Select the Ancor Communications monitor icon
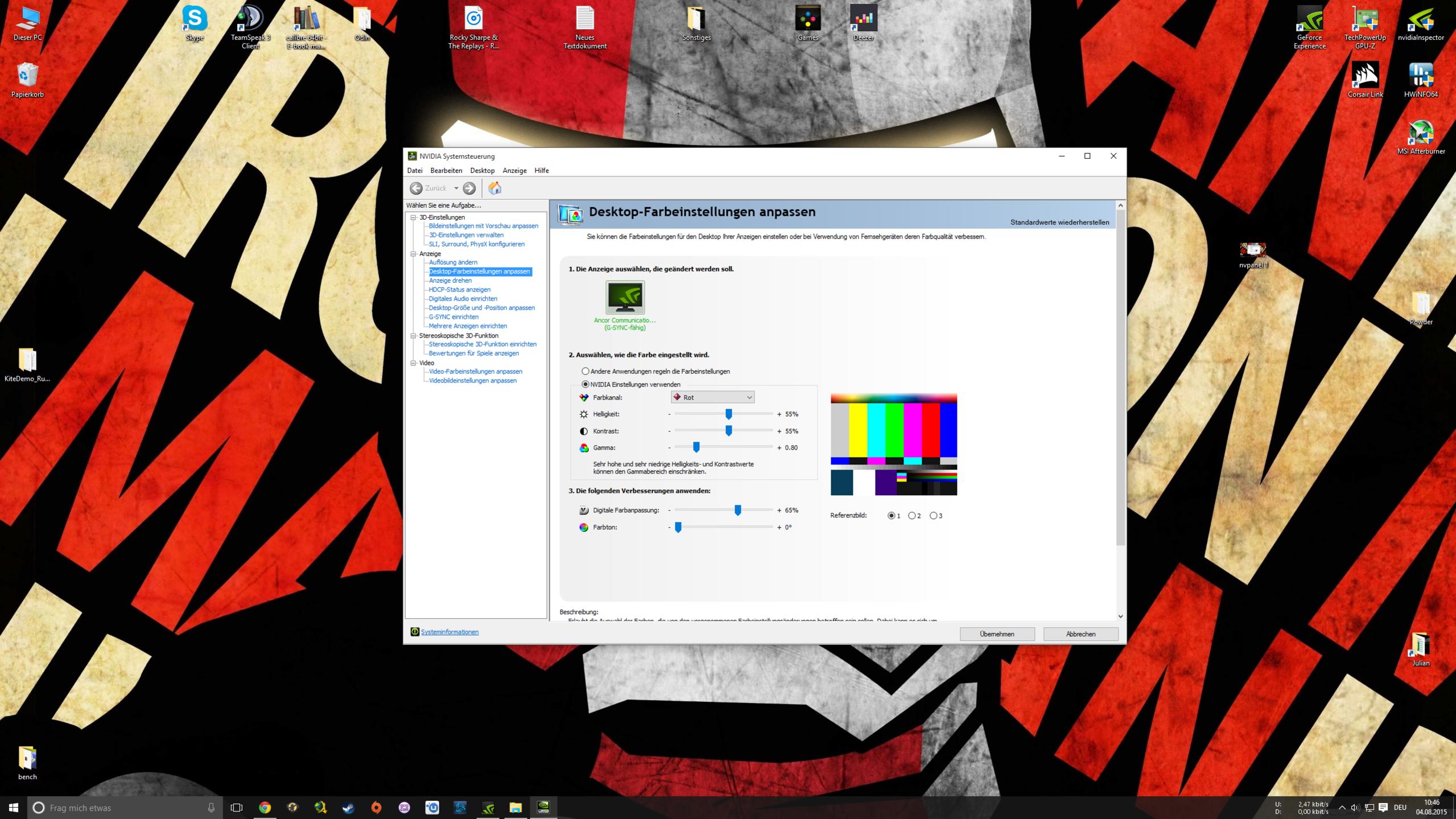1456x819 pixels. pyautogui.click(x=625, y=297)
